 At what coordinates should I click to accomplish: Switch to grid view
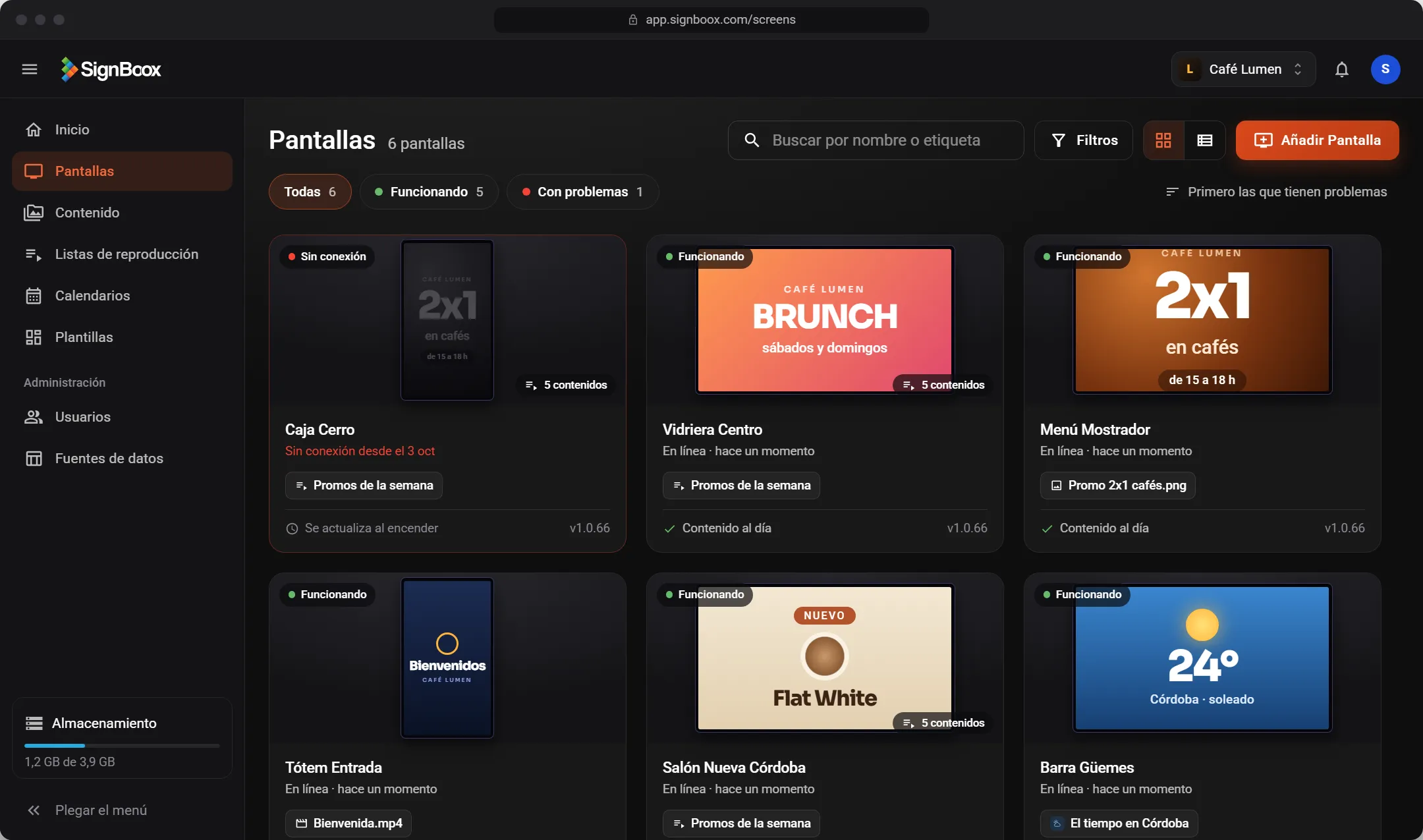(1163, 140)
